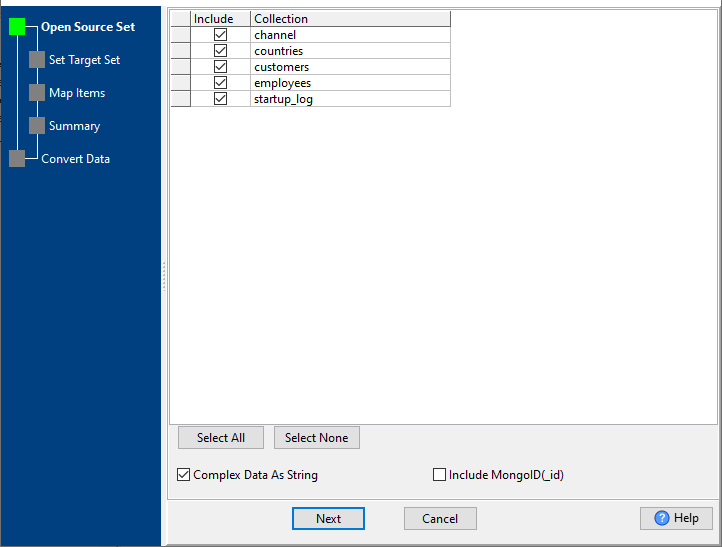This screenshot has height=547, width=722.
Task: Click Next to proceed
Action: (328, 518)
